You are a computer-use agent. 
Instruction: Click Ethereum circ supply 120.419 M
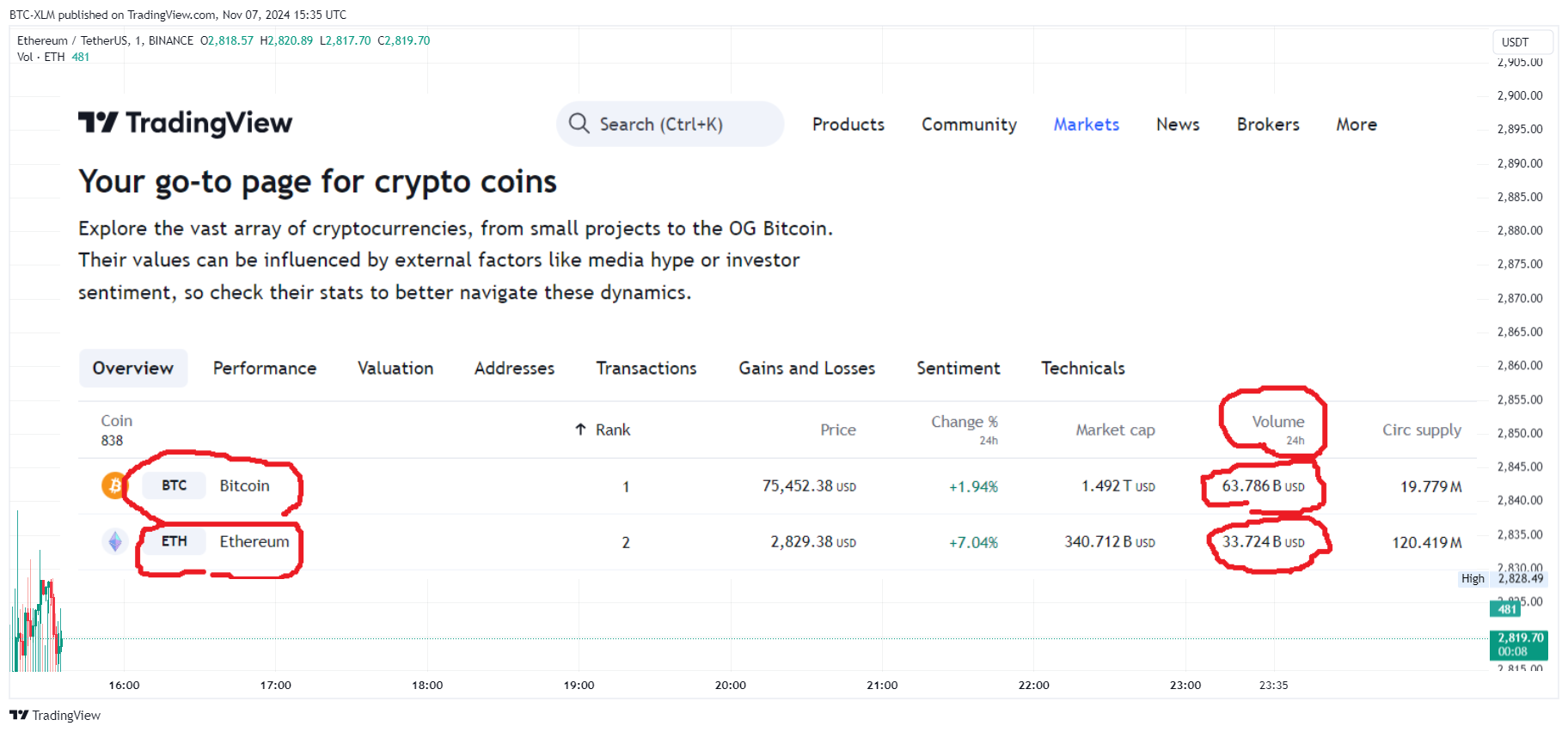[1427, 543]
